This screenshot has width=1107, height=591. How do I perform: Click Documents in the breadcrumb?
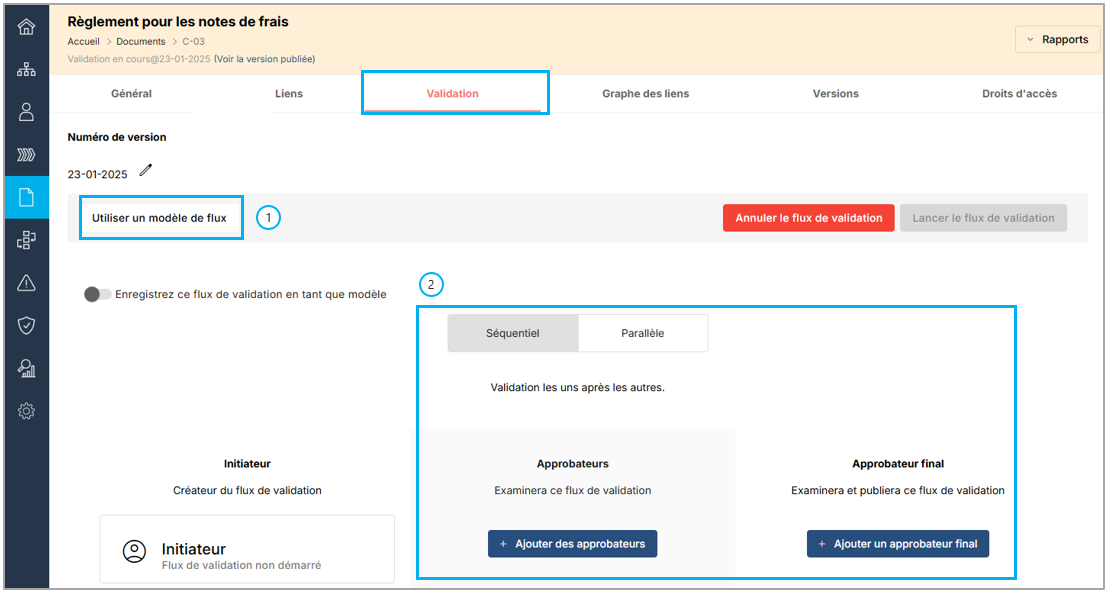point(141,42)
